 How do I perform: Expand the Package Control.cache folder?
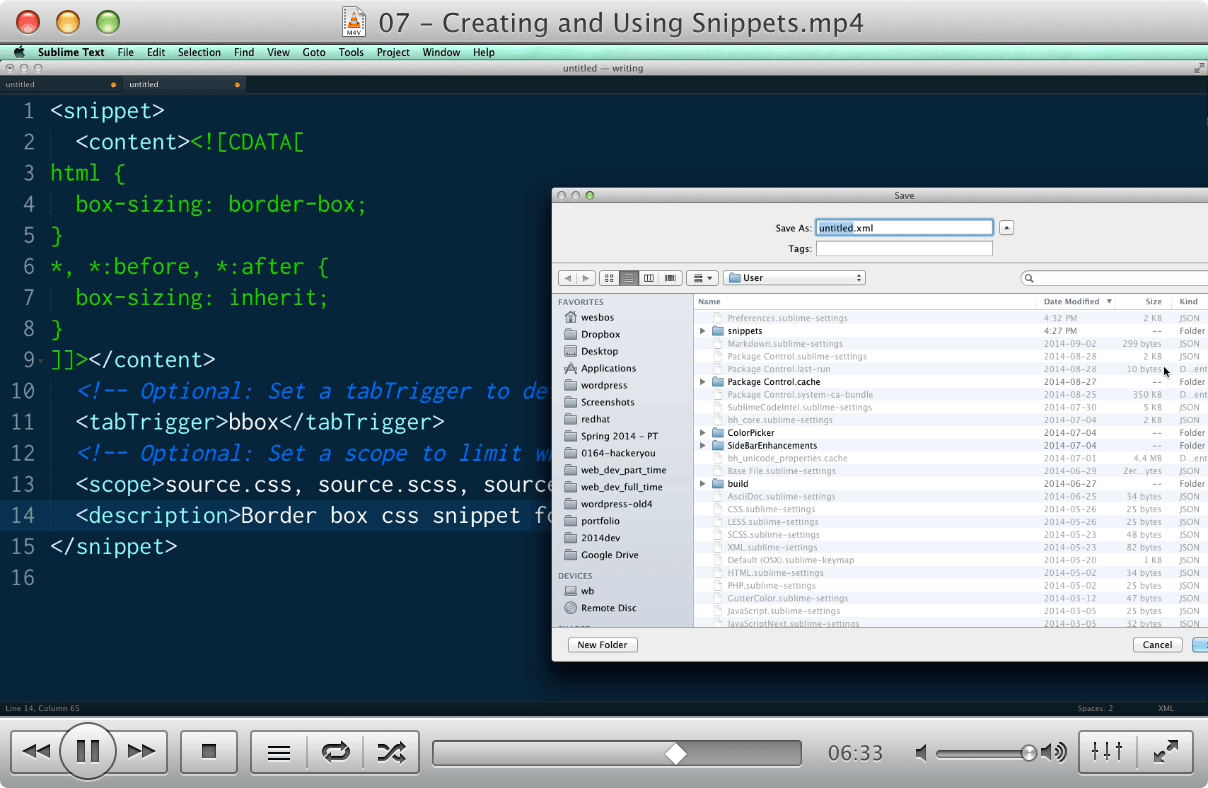pos(701,381)
